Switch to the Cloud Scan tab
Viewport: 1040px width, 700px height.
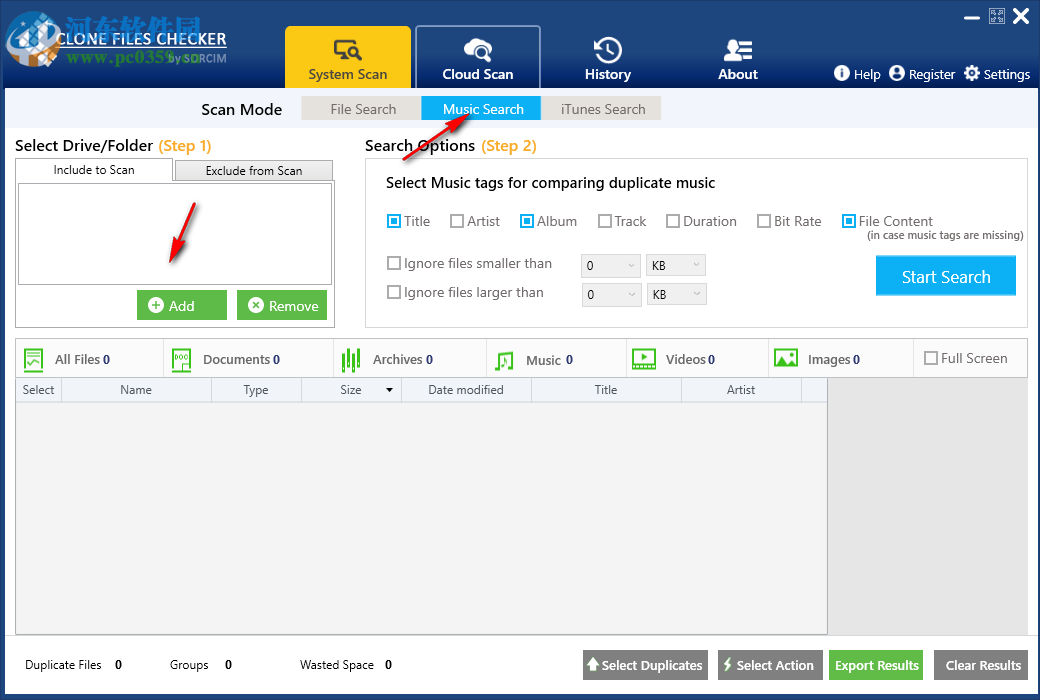click(x=478, y=57)
